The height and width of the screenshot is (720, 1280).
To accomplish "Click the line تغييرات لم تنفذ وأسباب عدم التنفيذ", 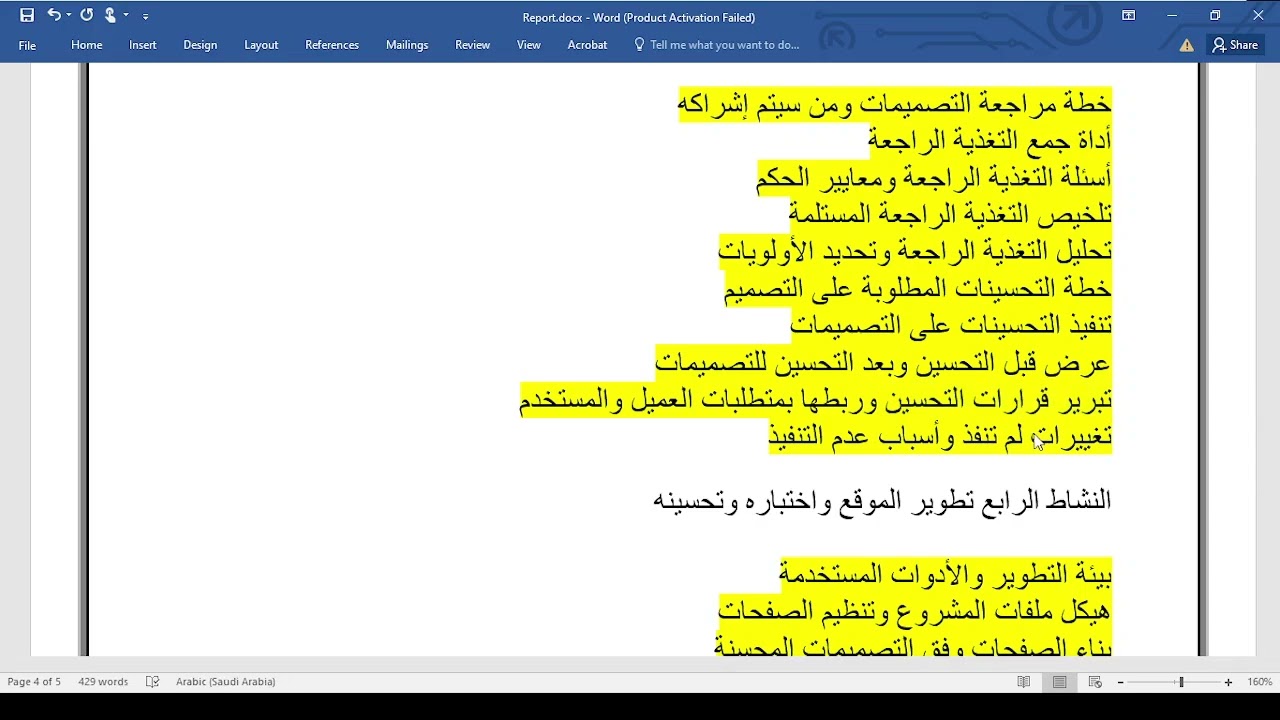I will point(940,436).
